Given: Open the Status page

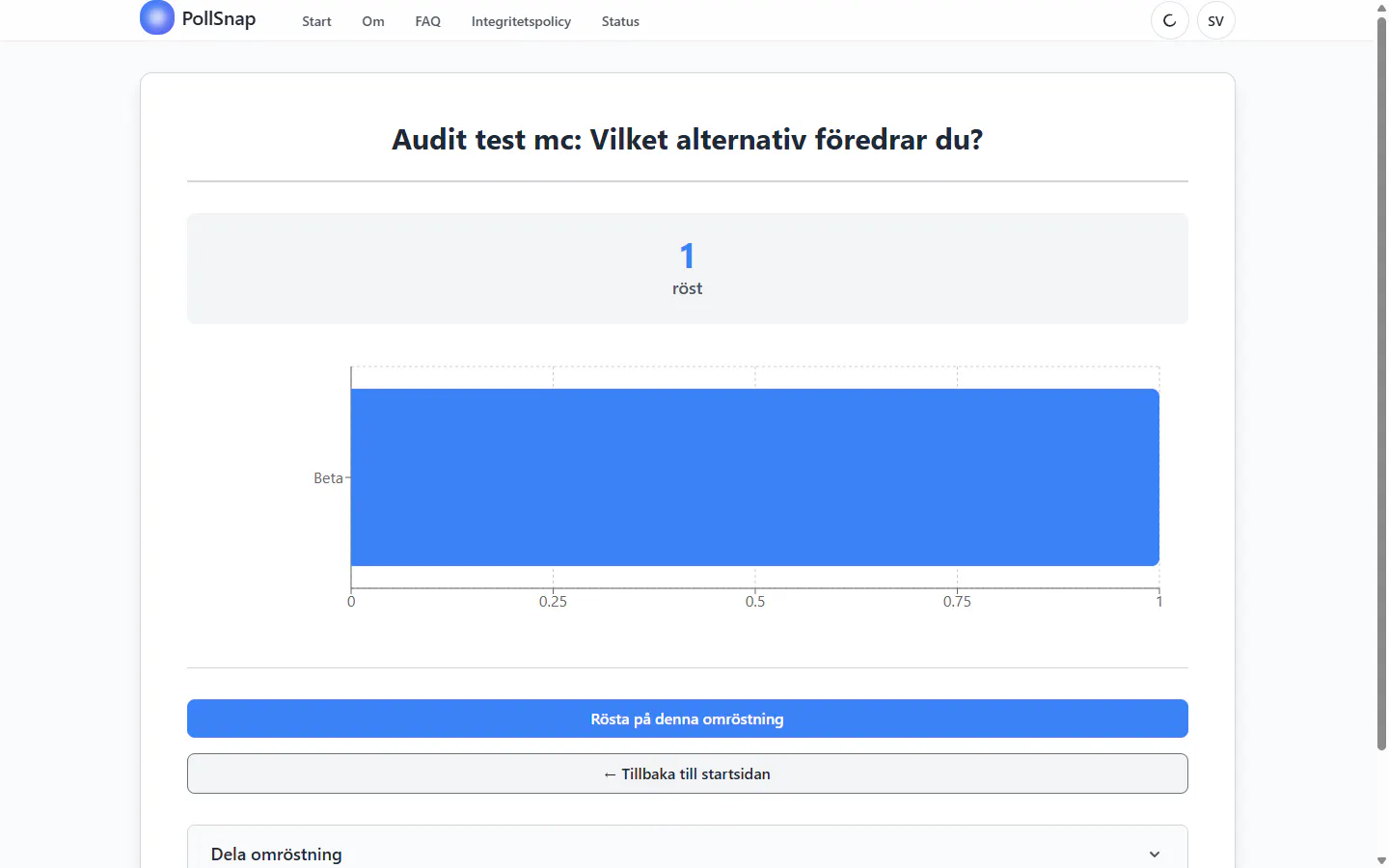Looking at the screenshot, I should point(620,21).
